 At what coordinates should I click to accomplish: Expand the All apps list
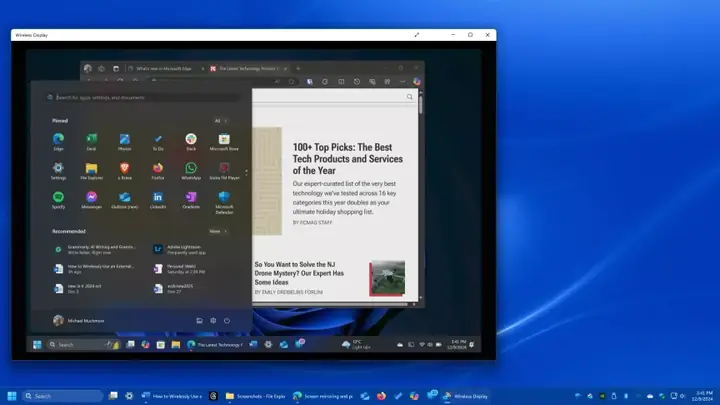coord(220,121)
